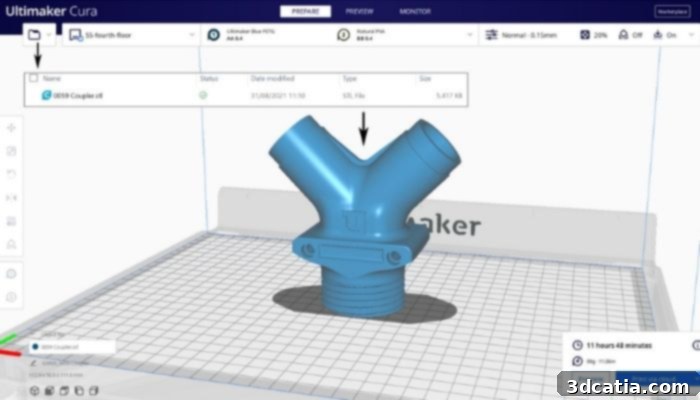Click the pencil icon to edit job name
Viewport: 700px width, 400px height.
pos(33,363)
